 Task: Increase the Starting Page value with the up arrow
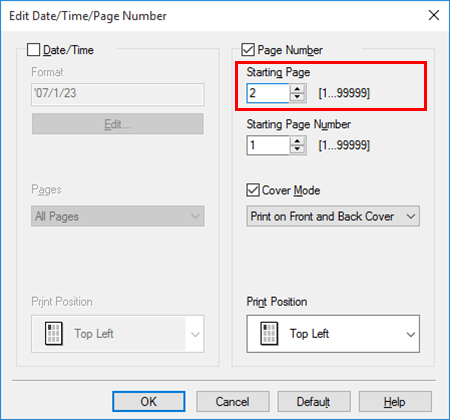tap(297, 89)
